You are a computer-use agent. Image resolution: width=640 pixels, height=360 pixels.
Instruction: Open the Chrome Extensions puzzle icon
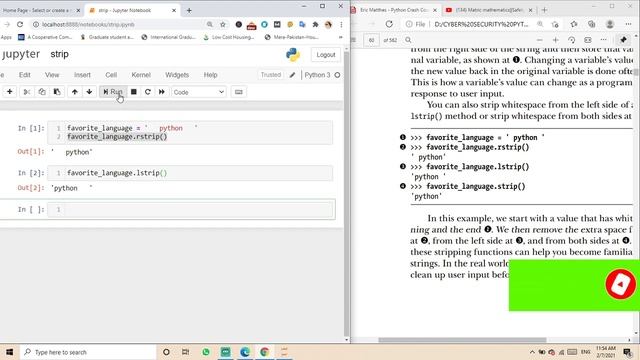coord(315,24)
